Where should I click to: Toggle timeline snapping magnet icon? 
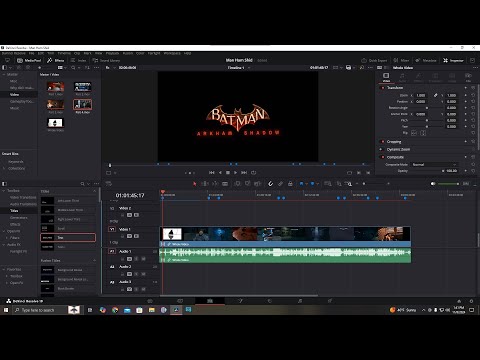[x=270, y=184]
